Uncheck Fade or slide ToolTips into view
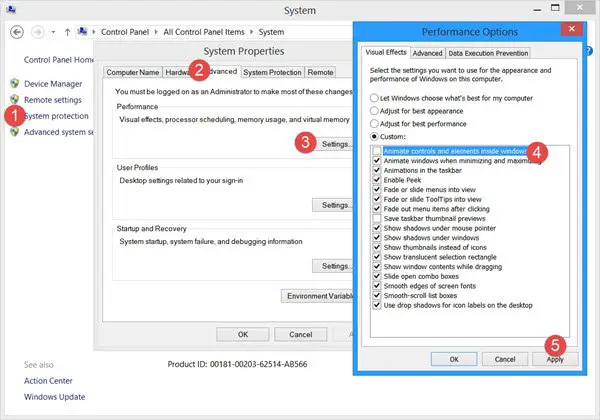Screen dimensions: 600x420 pyautogui.click(x=377, y=199)
